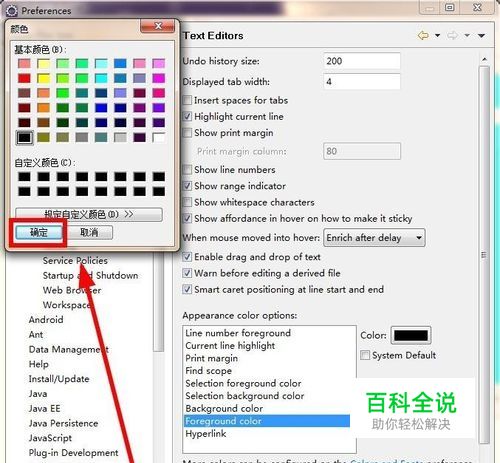Click the preferences tree vertical scrollbar
500x463 pixels.
pos(159,302)
